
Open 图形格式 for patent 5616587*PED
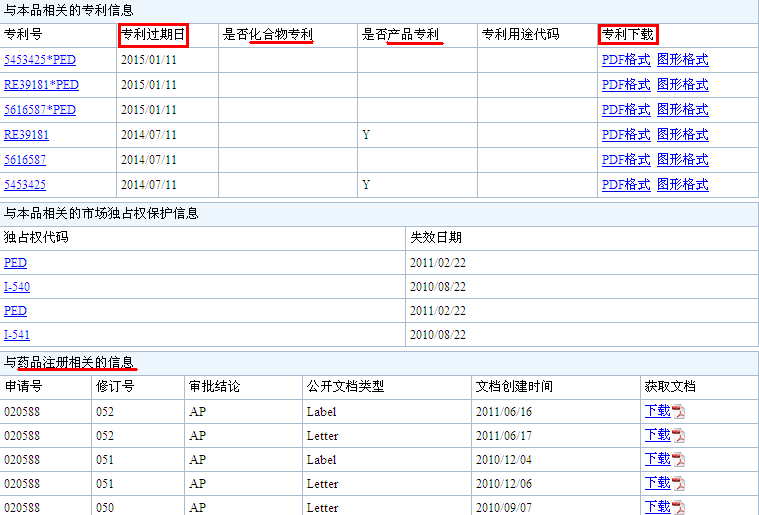click(683, 110)
